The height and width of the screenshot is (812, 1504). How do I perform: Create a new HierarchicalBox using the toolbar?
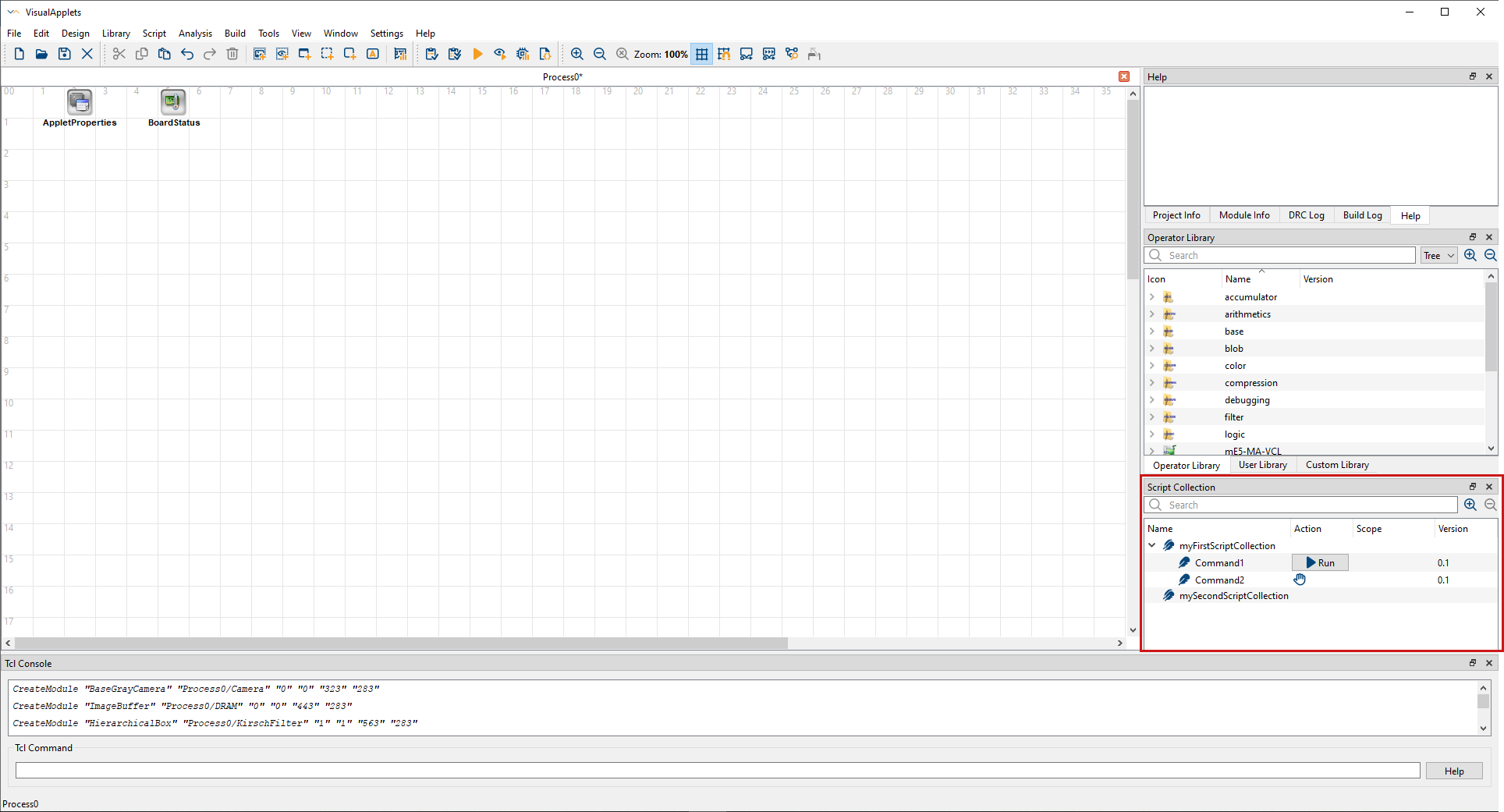point(304,54)
